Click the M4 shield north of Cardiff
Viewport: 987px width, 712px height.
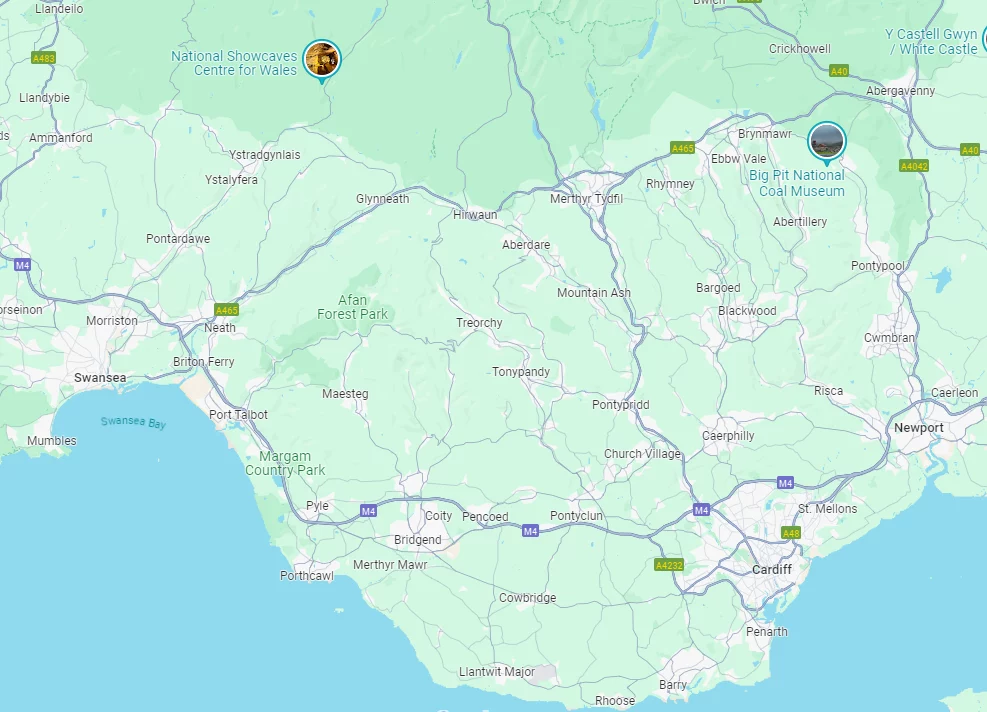pos(785,483)
